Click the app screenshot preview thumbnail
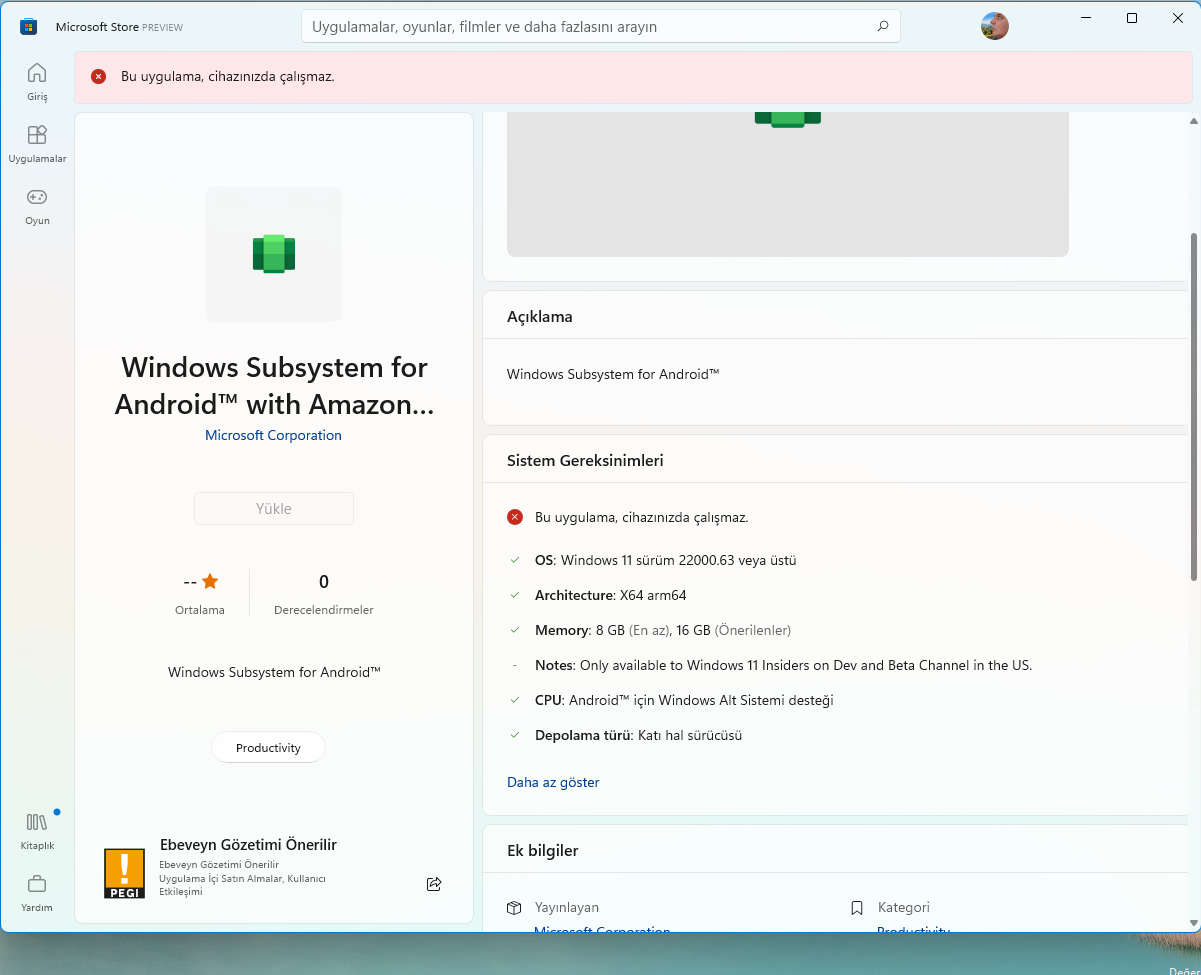Screen dimensions: 1201x975 tap(787, 185)
